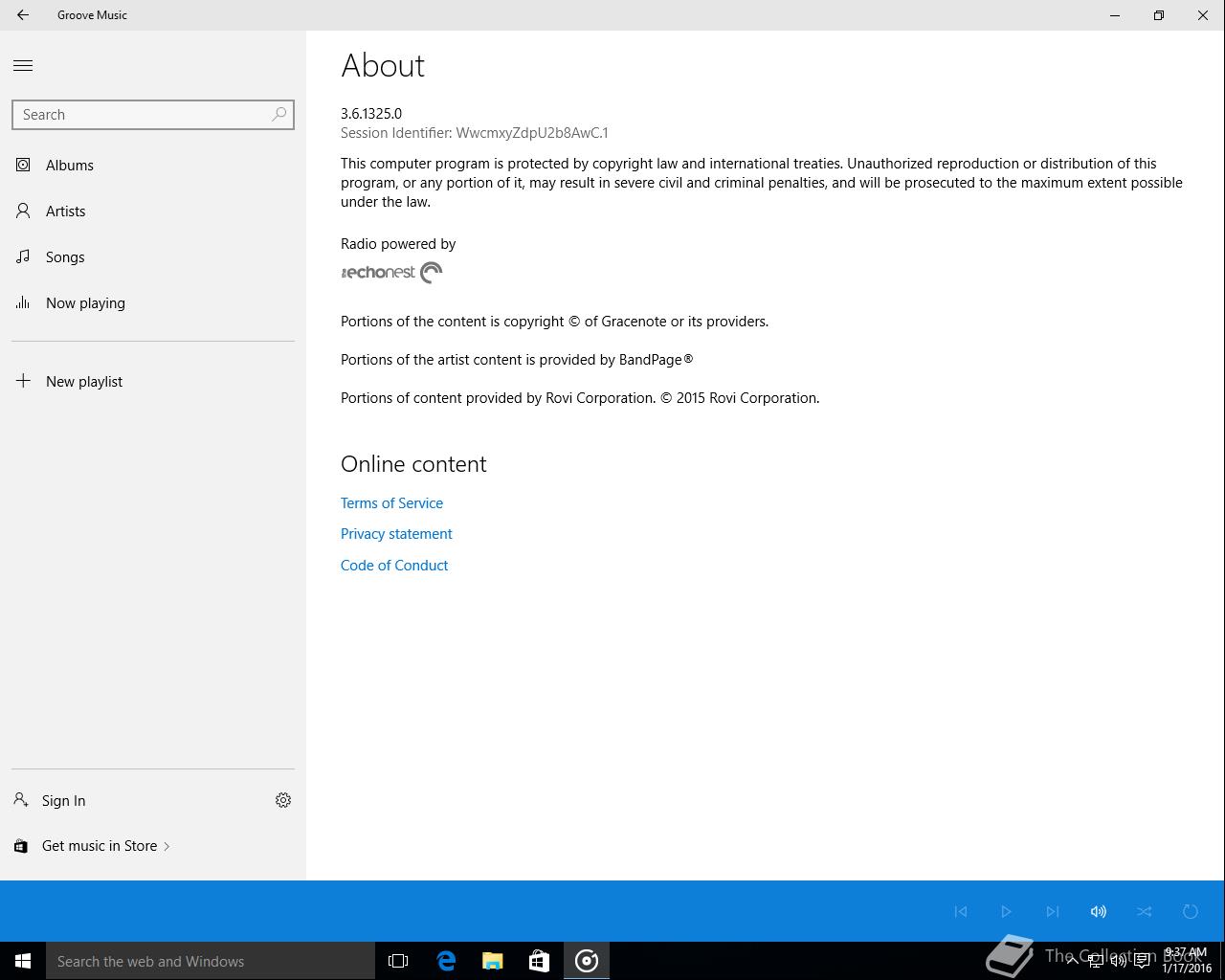The height and width of the screenshot is (980, 1225).
Task: Open File Explorer from the taskbar
Action: pyautogui.click(x=493, y=961)
